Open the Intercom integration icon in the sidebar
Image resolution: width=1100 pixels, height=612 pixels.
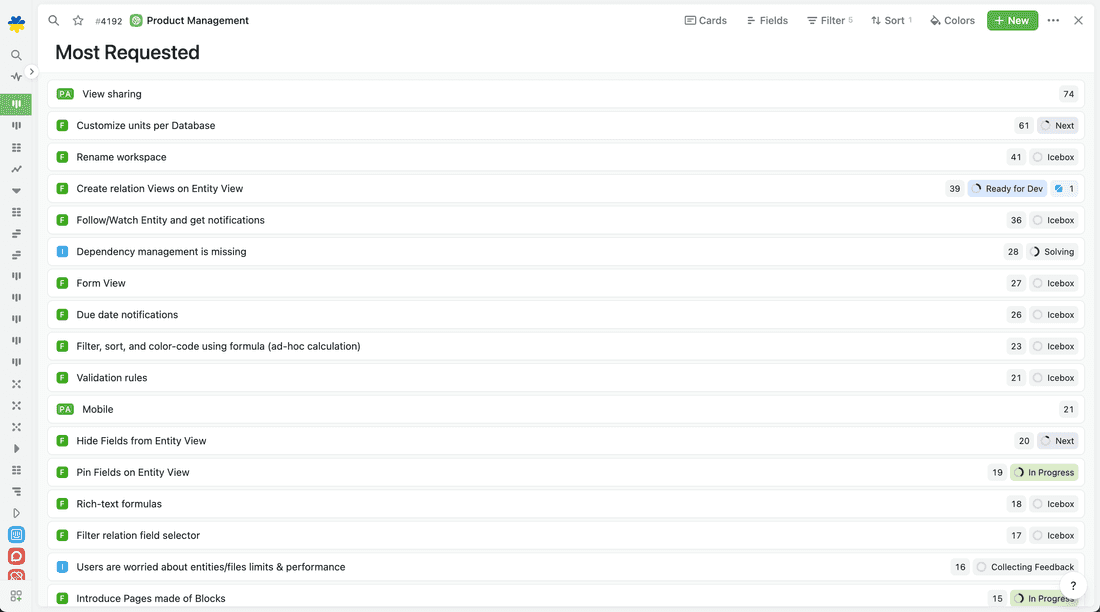coord(16,536)
